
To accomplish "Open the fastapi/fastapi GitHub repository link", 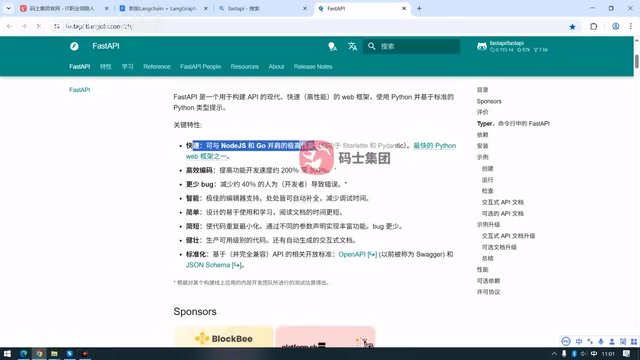I will coord(513,47).
